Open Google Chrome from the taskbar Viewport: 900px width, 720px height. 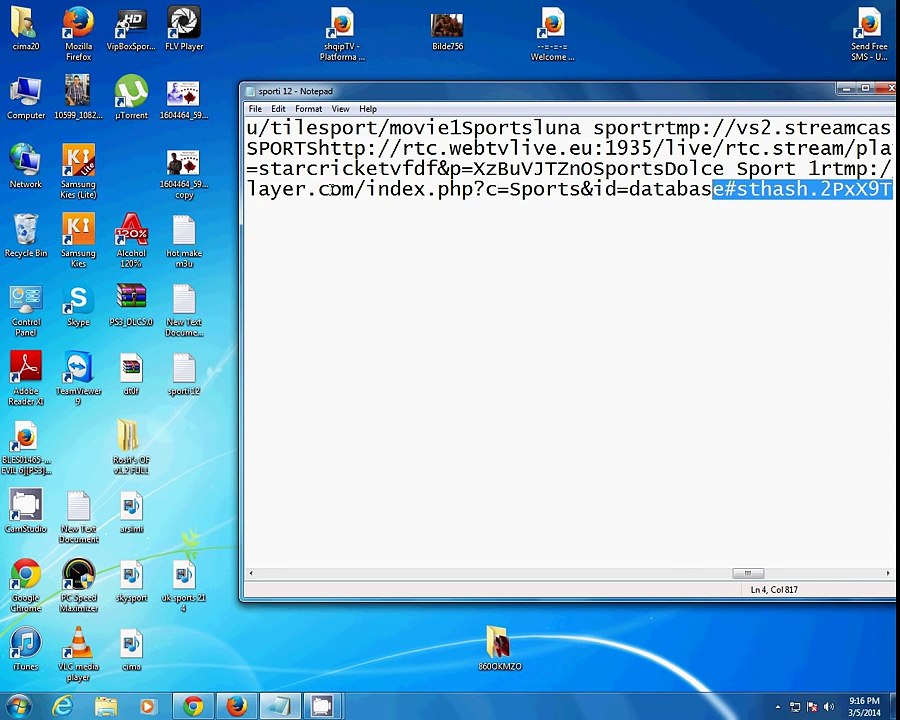(193, 707)
